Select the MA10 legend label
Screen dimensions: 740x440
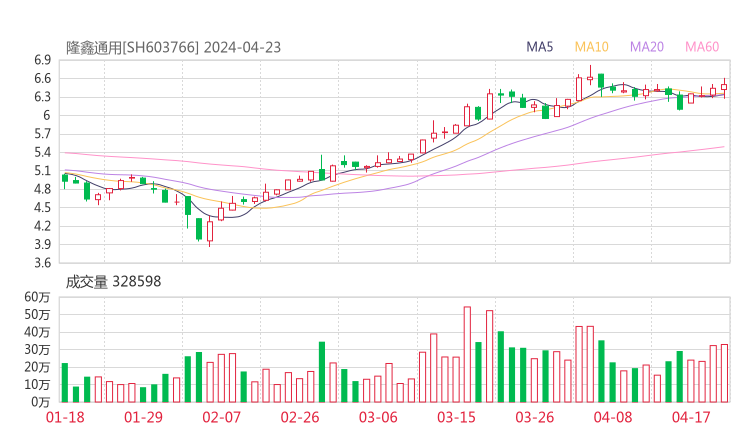591,47
